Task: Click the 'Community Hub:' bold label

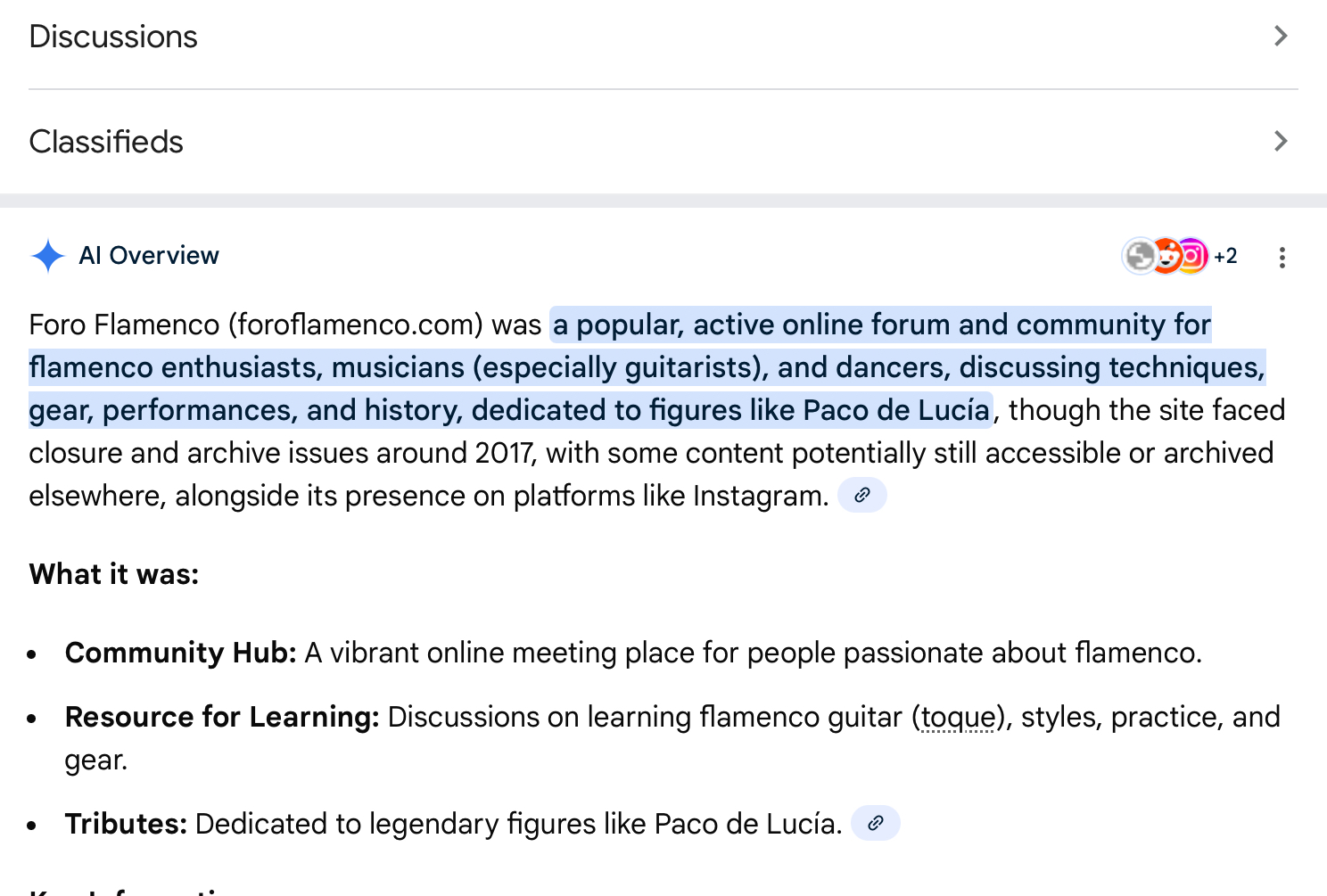Action: pyautogui.click(x=180, y=653)
